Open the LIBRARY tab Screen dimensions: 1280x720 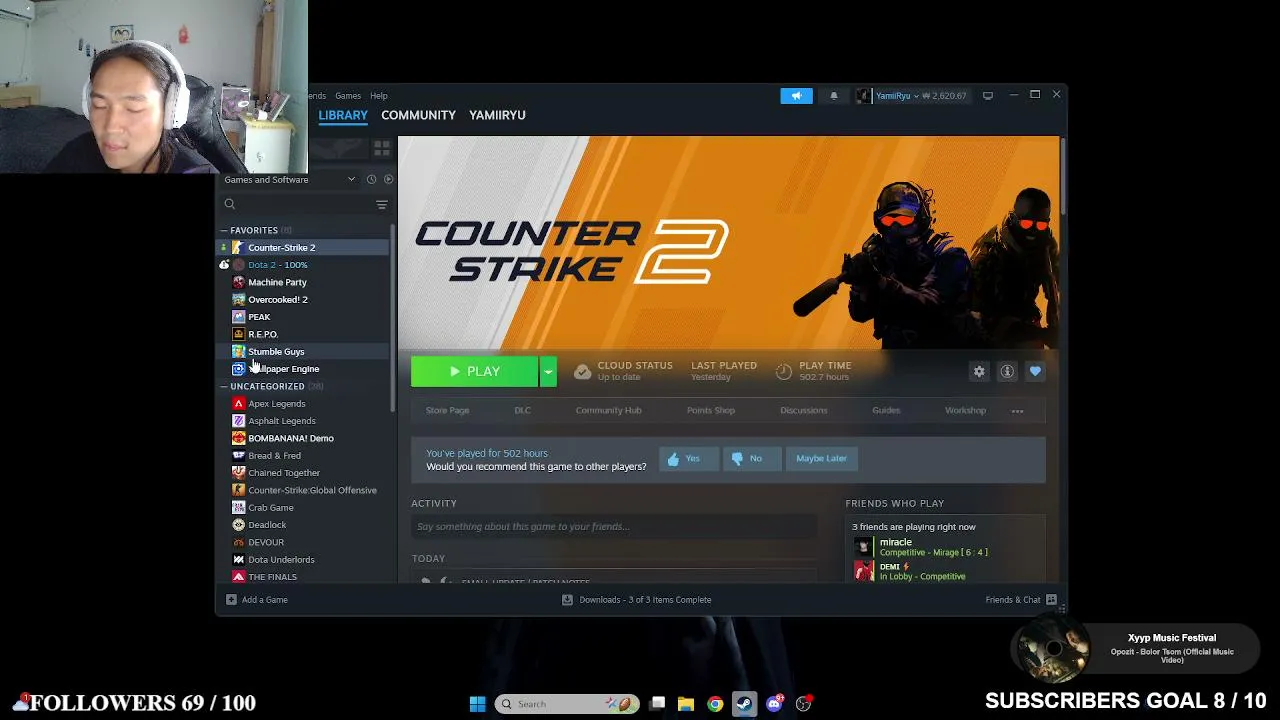[343, 115]
